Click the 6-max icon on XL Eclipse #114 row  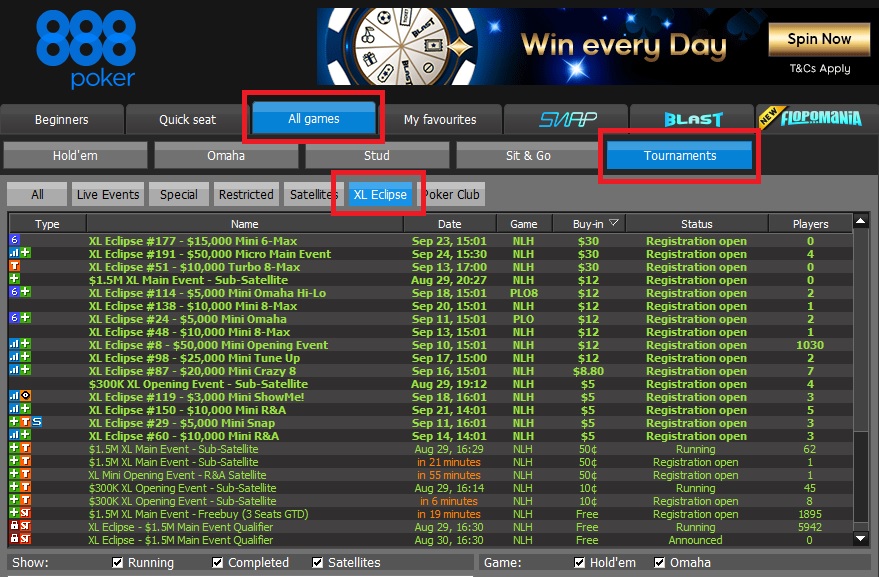click(15, 292)
